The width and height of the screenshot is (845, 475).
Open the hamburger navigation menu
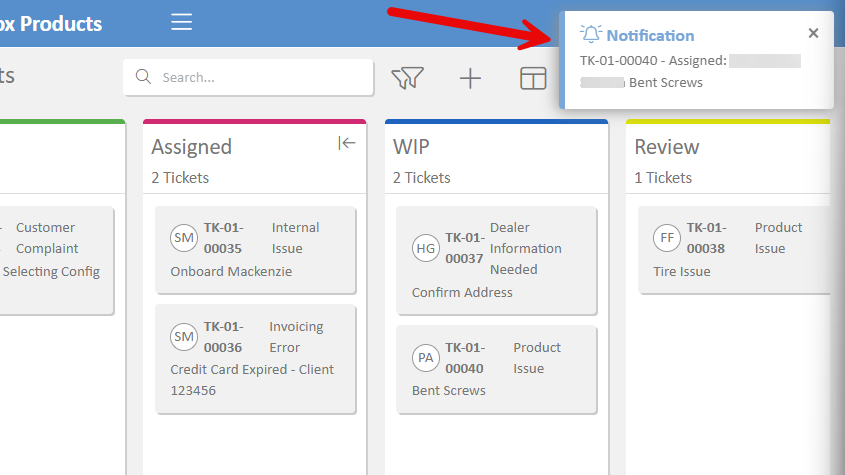(182, 22)
